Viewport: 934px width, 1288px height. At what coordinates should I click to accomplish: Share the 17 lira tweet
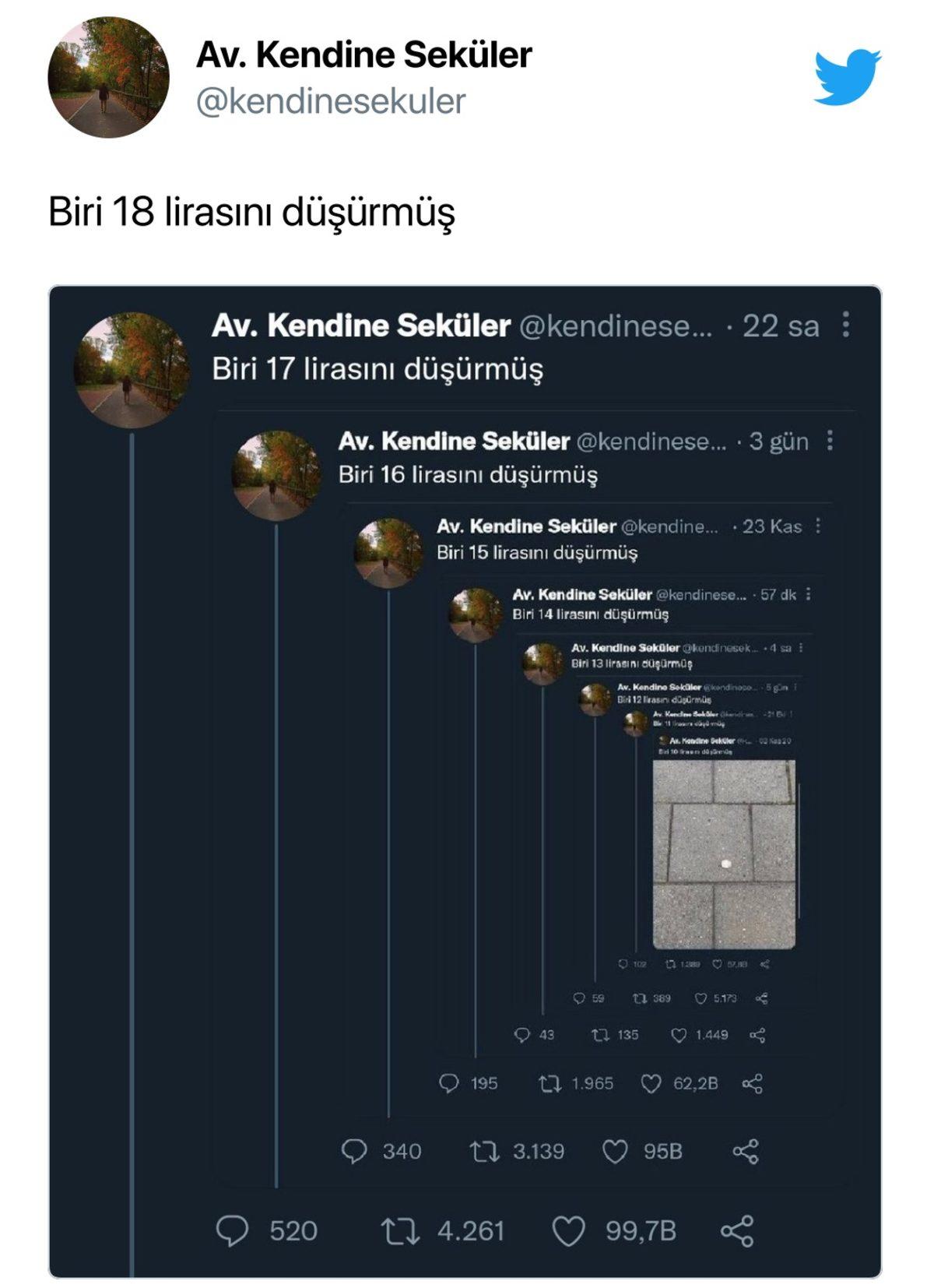(x=737, y=1231)
